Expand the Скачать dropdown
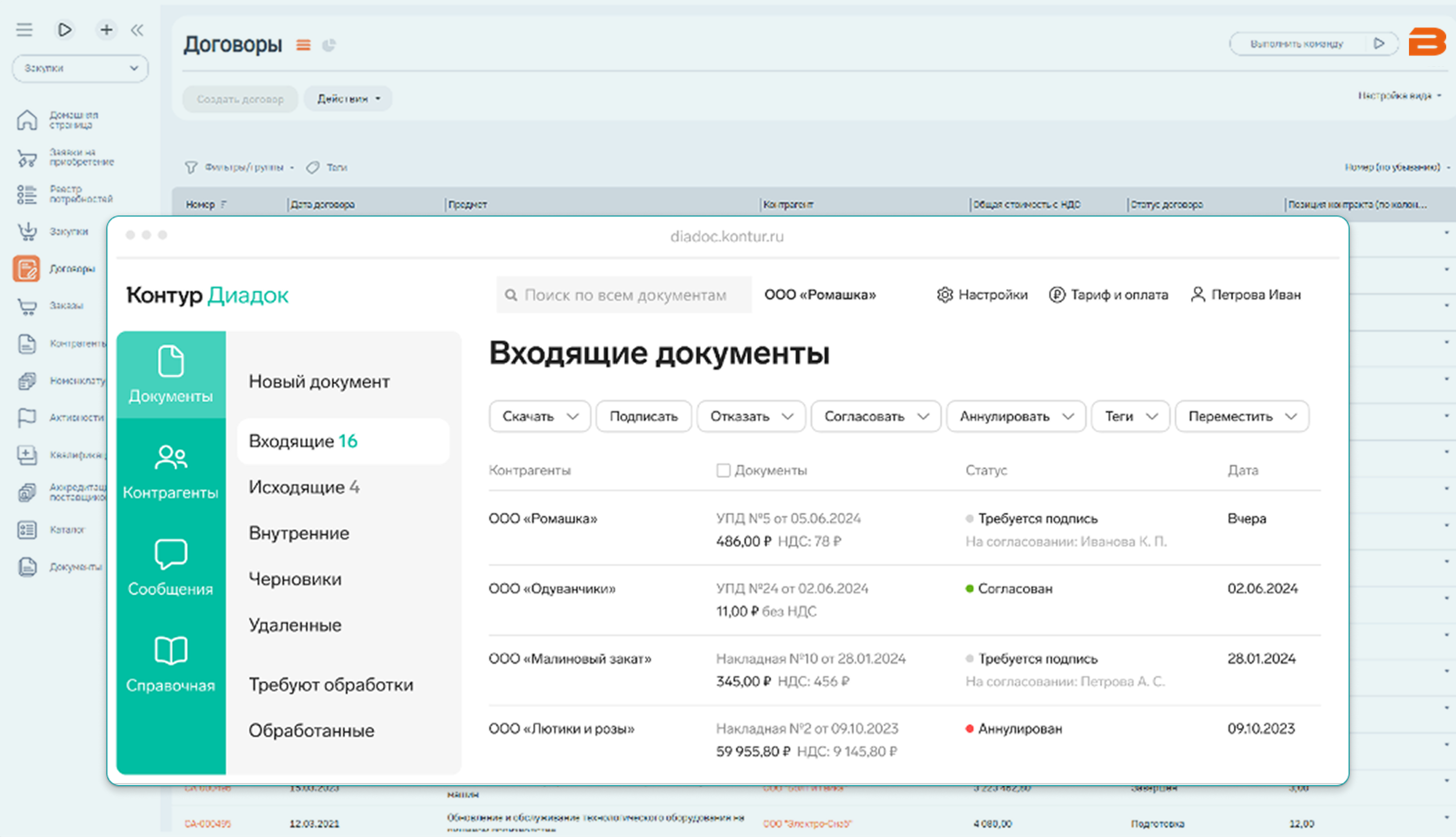Viewport: 1456px width, 837px height. tap(539, 416)
